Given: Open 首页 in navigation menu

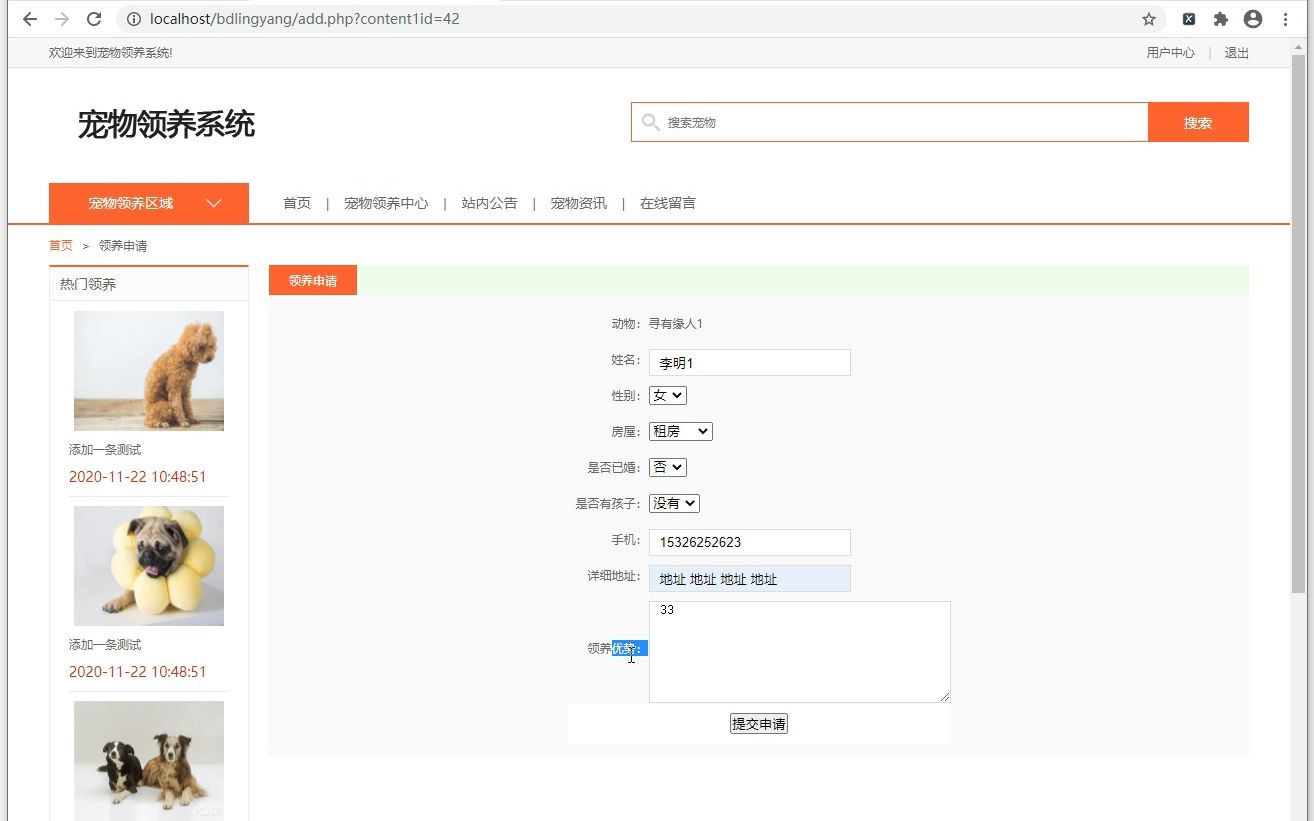Looking at the screenshot, I should 297,203.
